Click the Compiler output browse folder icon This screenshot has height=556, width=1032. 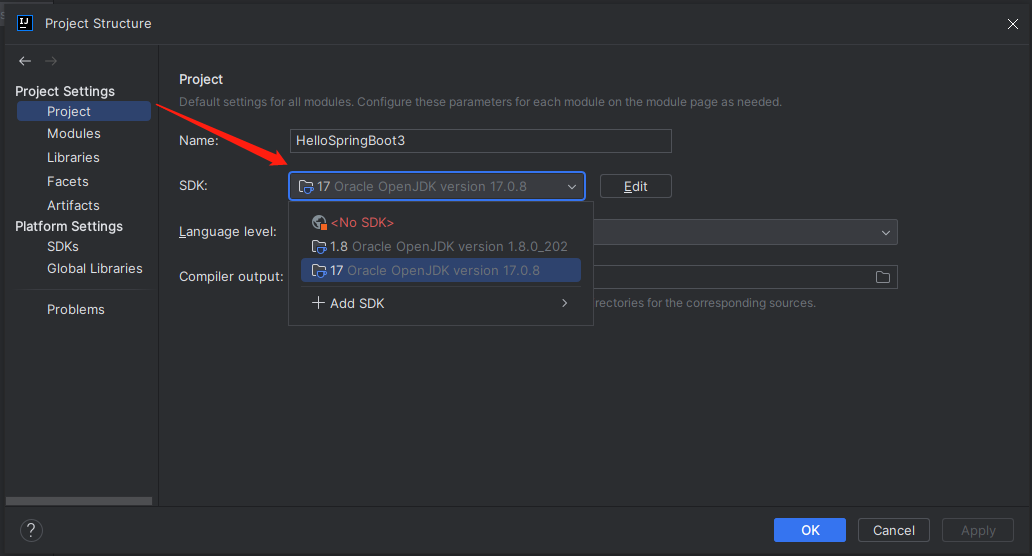coord(883,277)
